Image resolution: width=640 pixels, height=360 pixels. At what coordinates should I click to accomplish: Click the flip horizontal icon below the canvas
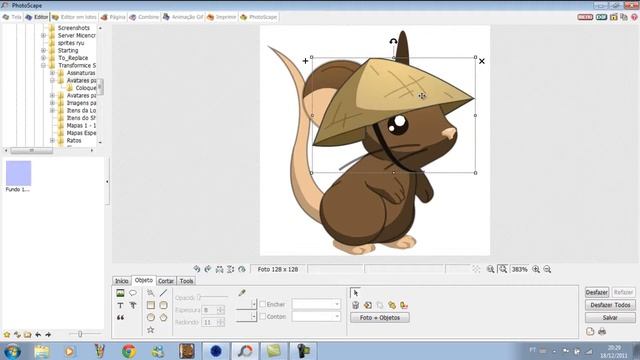(219, 269)
